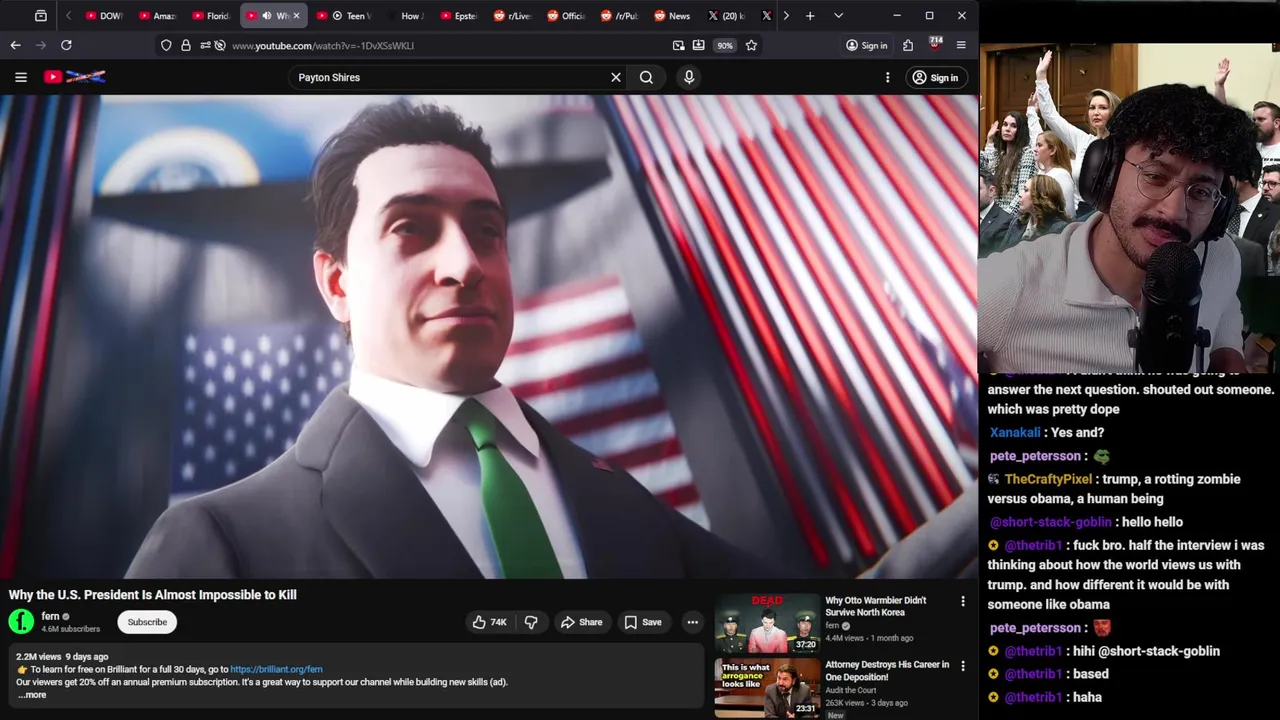Switch to the Officia Reddit tab
This screenshot has height=720, width=1280.
(567, 16)
